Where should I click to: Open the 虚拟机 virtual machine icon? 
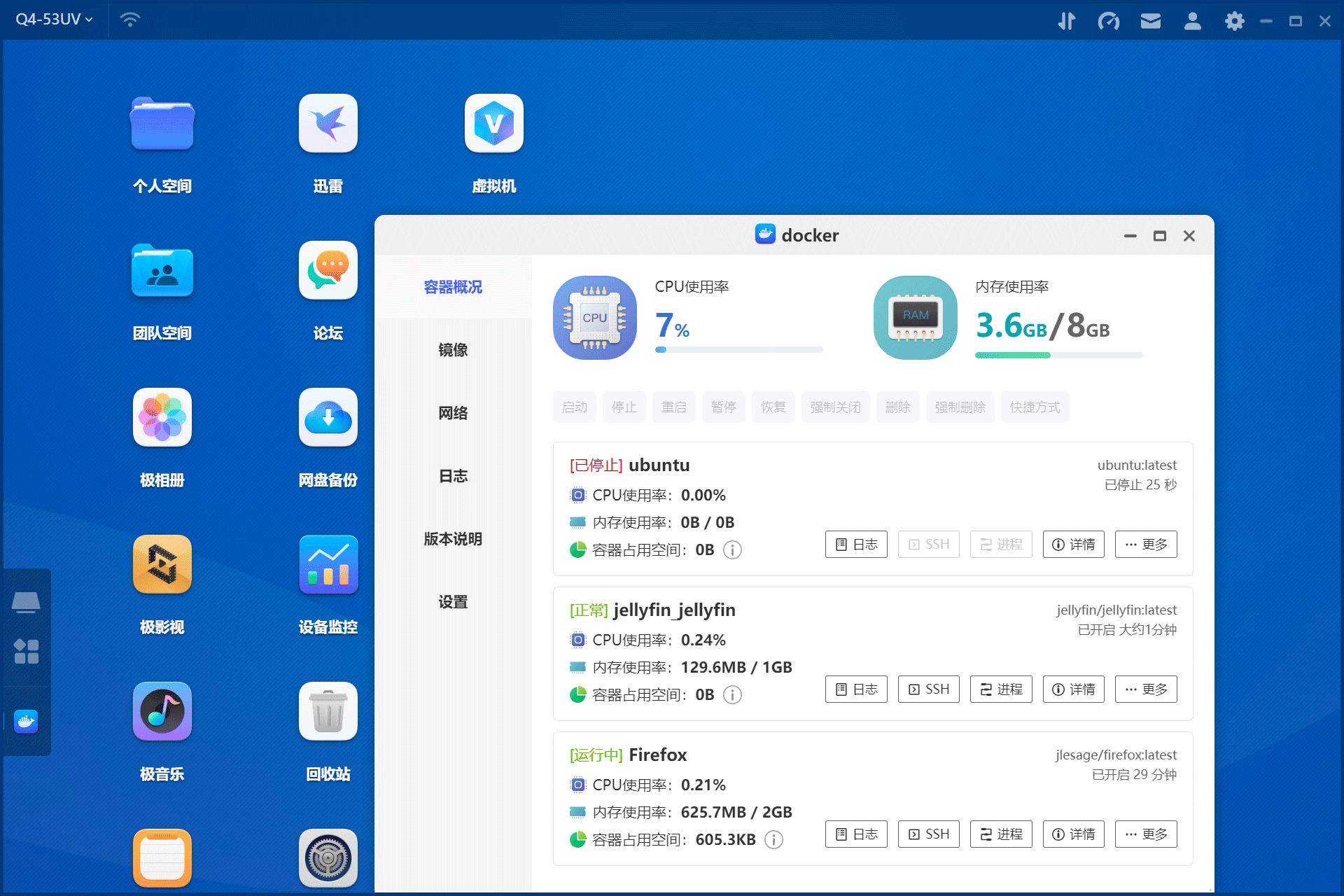coord(493,123)
